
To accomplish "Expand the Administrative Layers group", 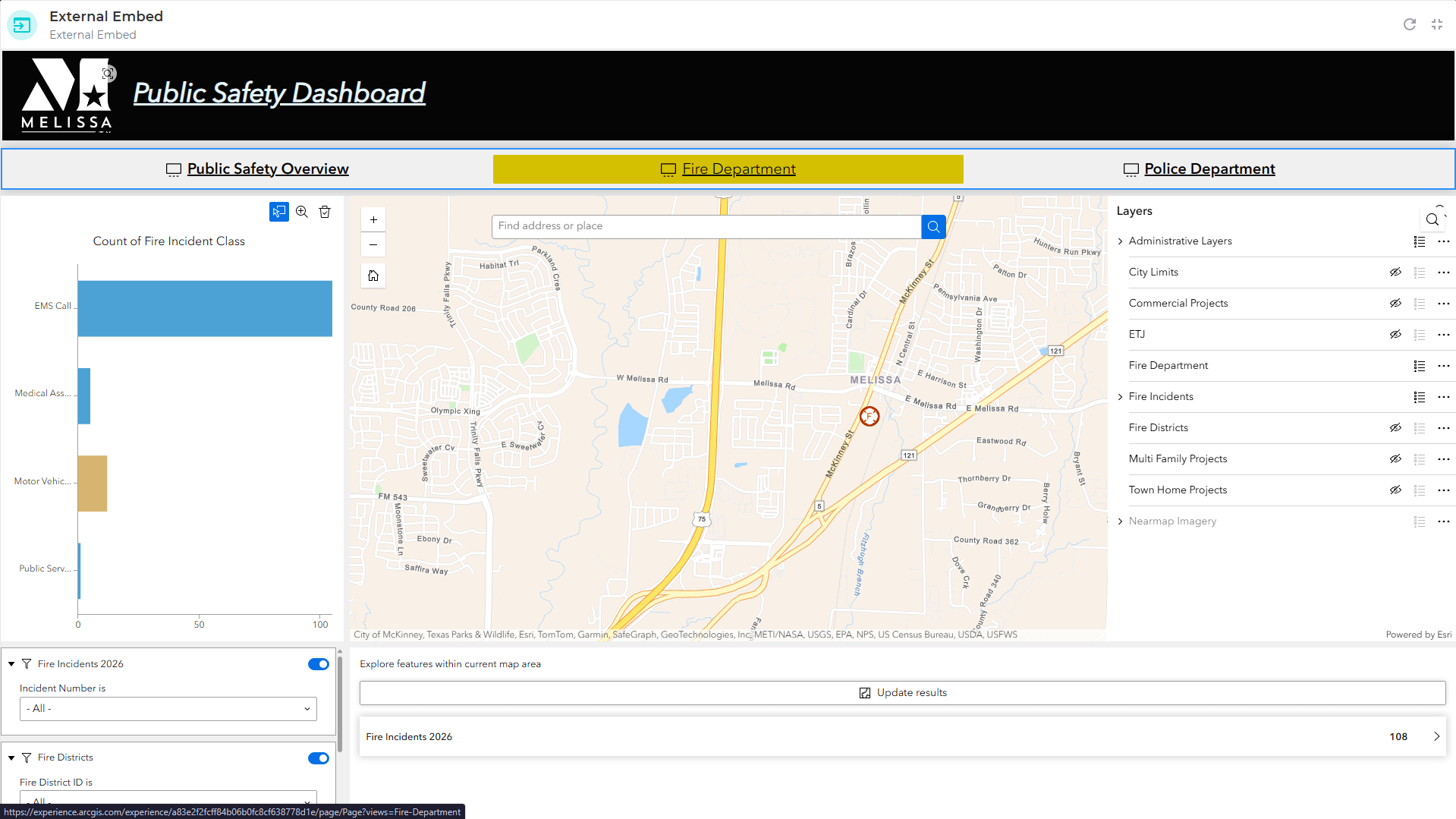I will click(x=1120, y=241).
